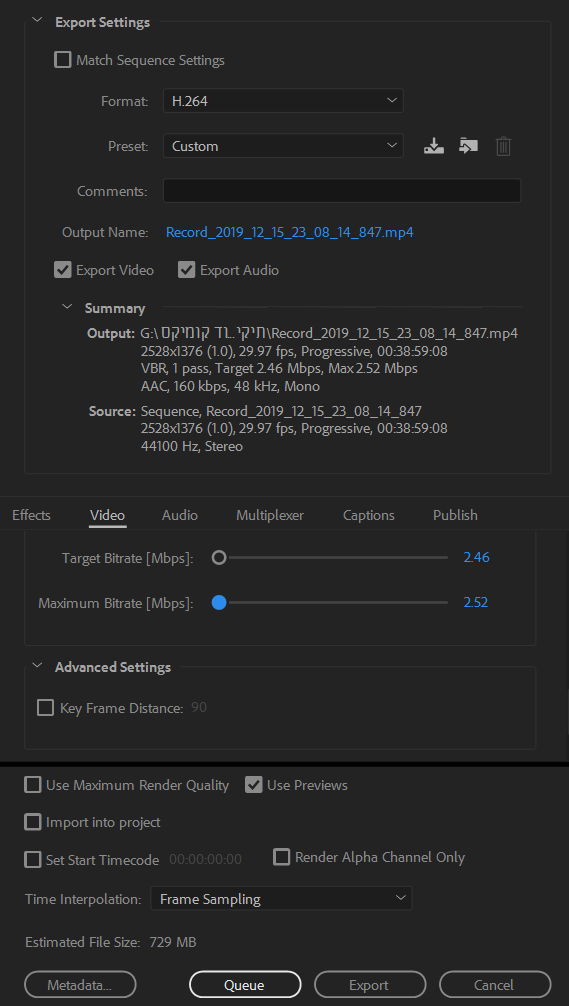Open the Multiplexer tab
The height and width of the screenshot is (1006, 569).
click(270, 515)
